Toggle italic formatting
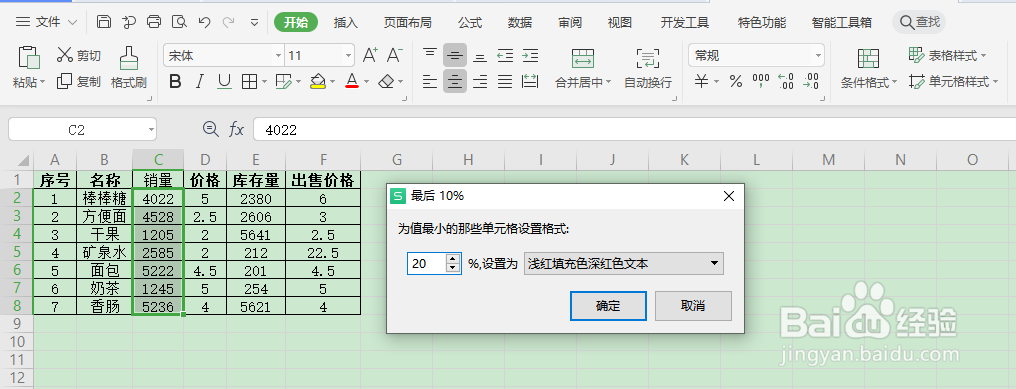This screenshot has height=389, width=1016. (x=200, y=82)
